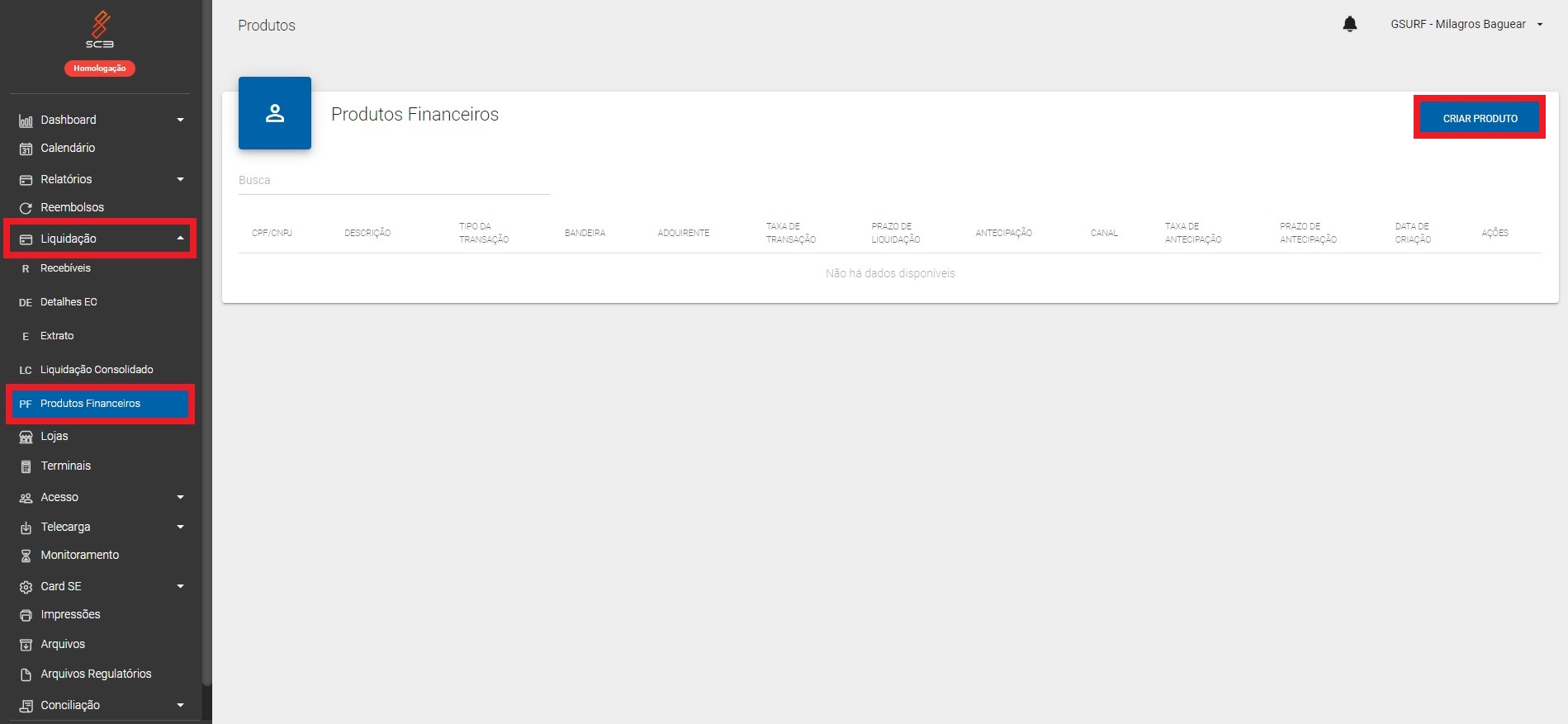Click the Reembolsos refresh icon
Viewport: 1568px width, 724px height.
tap(26, 208)
